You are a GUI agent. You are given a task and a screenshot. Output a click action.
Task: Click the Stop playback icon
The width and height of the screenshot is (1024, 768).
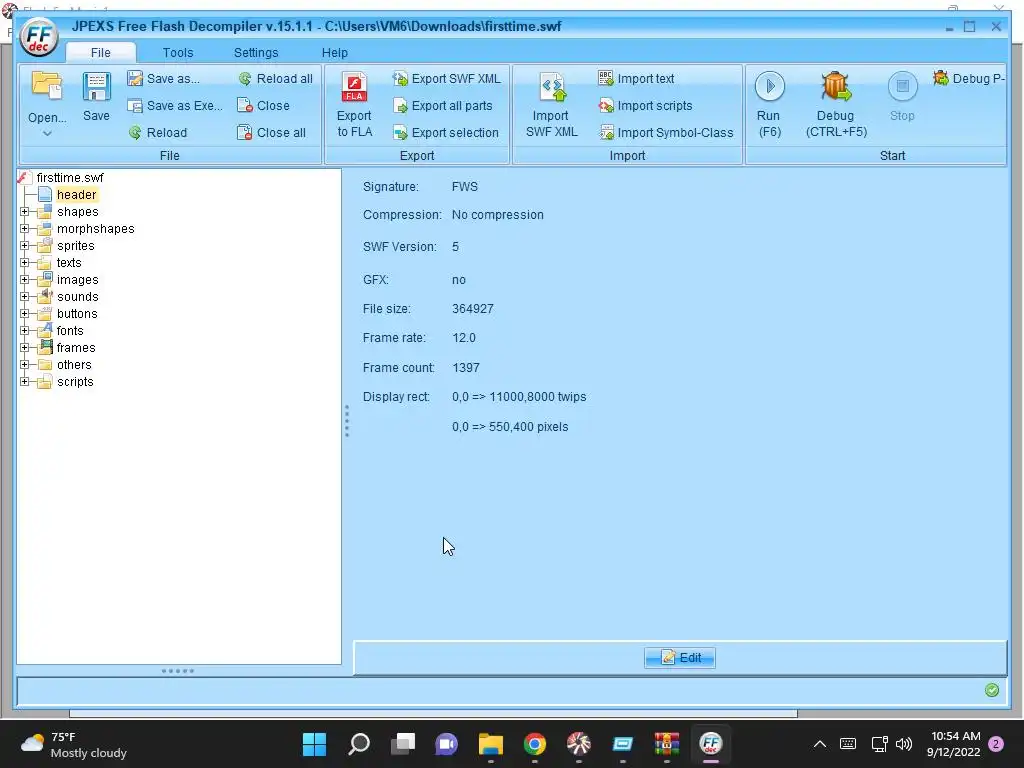pyautogui.click(x=903, y=86)
